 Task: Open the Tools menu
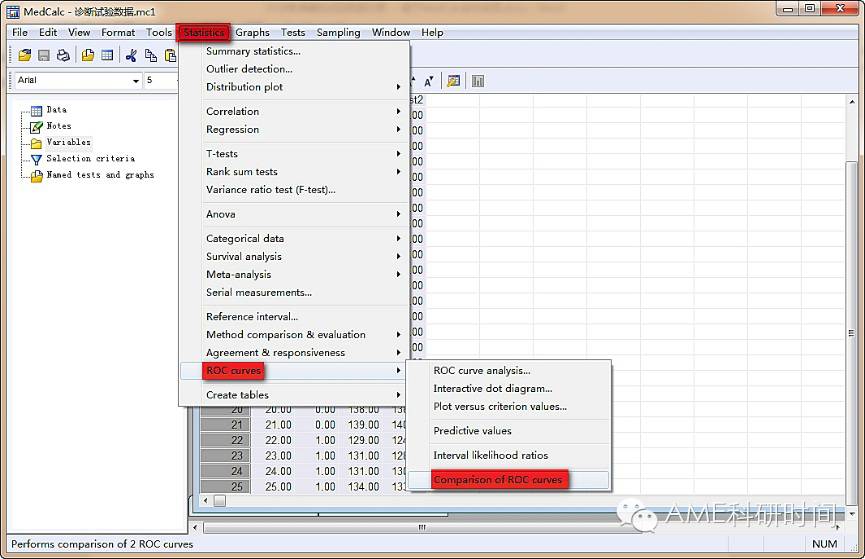point(159,33)
